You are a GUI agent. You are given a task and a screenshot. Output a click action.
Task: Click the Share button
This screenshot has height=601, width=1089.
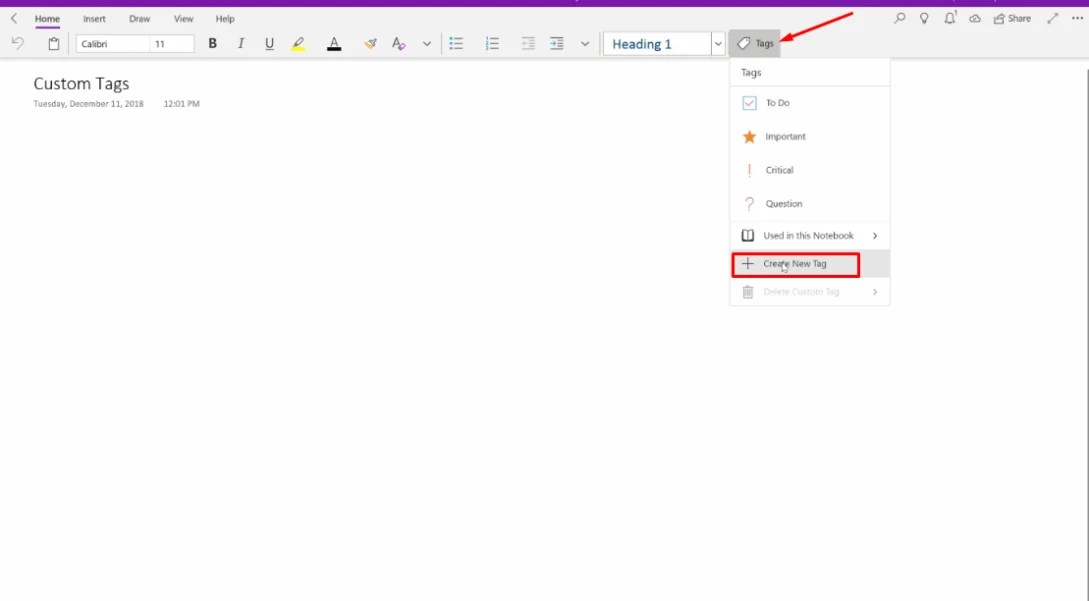click(1013, 18)
